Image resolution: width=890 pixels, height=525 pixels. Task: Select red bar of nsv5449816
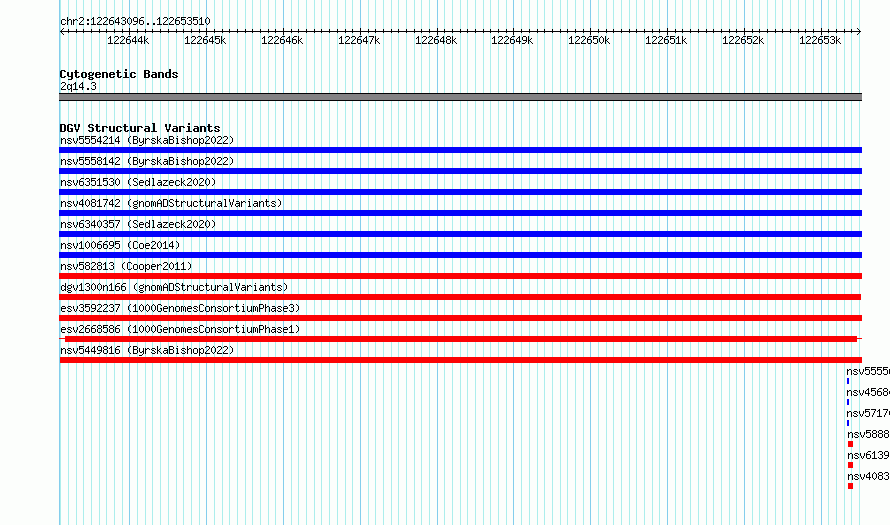[460, 360]
